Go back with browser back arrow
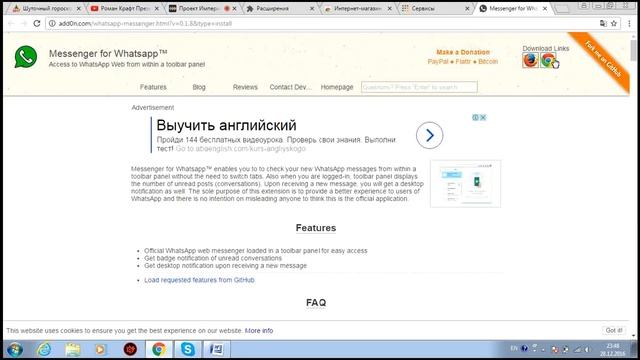 11,23
